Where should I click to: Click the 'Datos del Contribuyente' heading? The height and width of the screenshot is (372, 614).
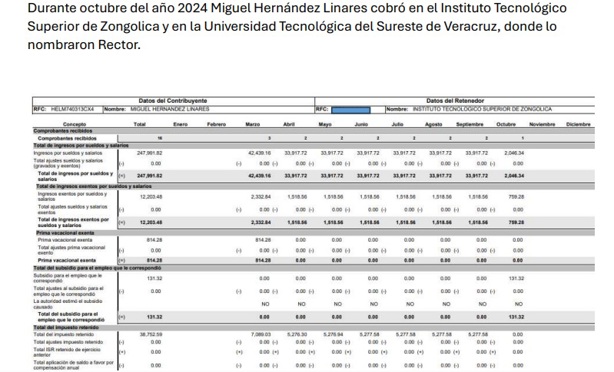[x=173, y=101]
